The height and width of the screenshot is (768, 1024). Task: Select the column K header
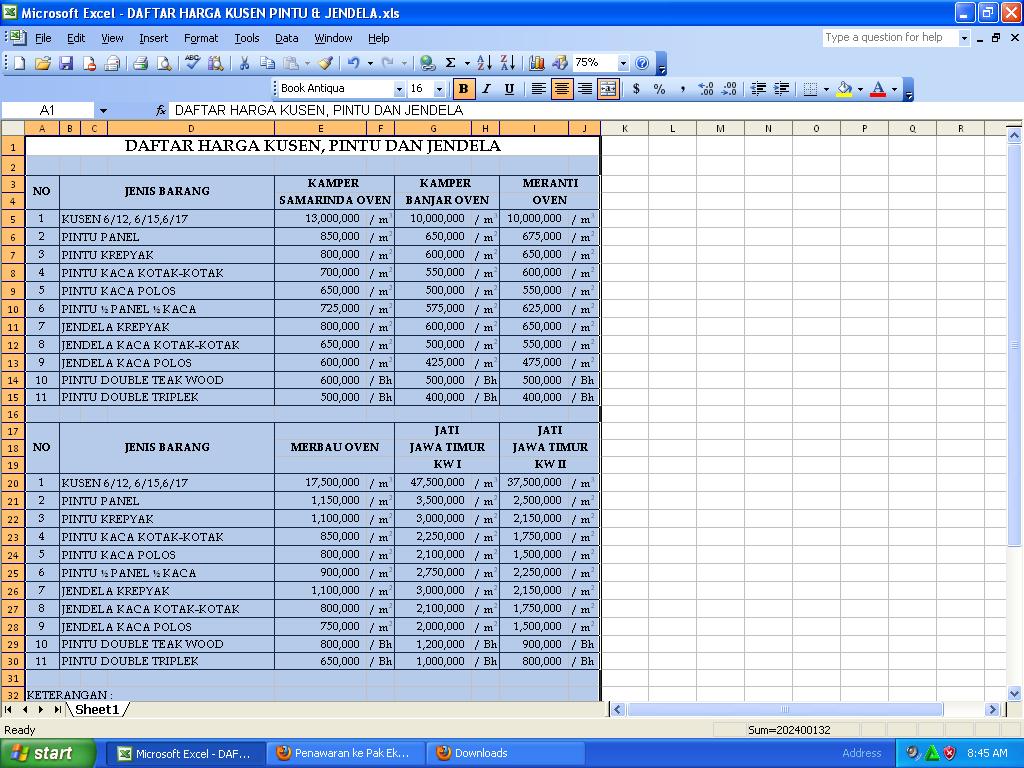click(624, 129)
